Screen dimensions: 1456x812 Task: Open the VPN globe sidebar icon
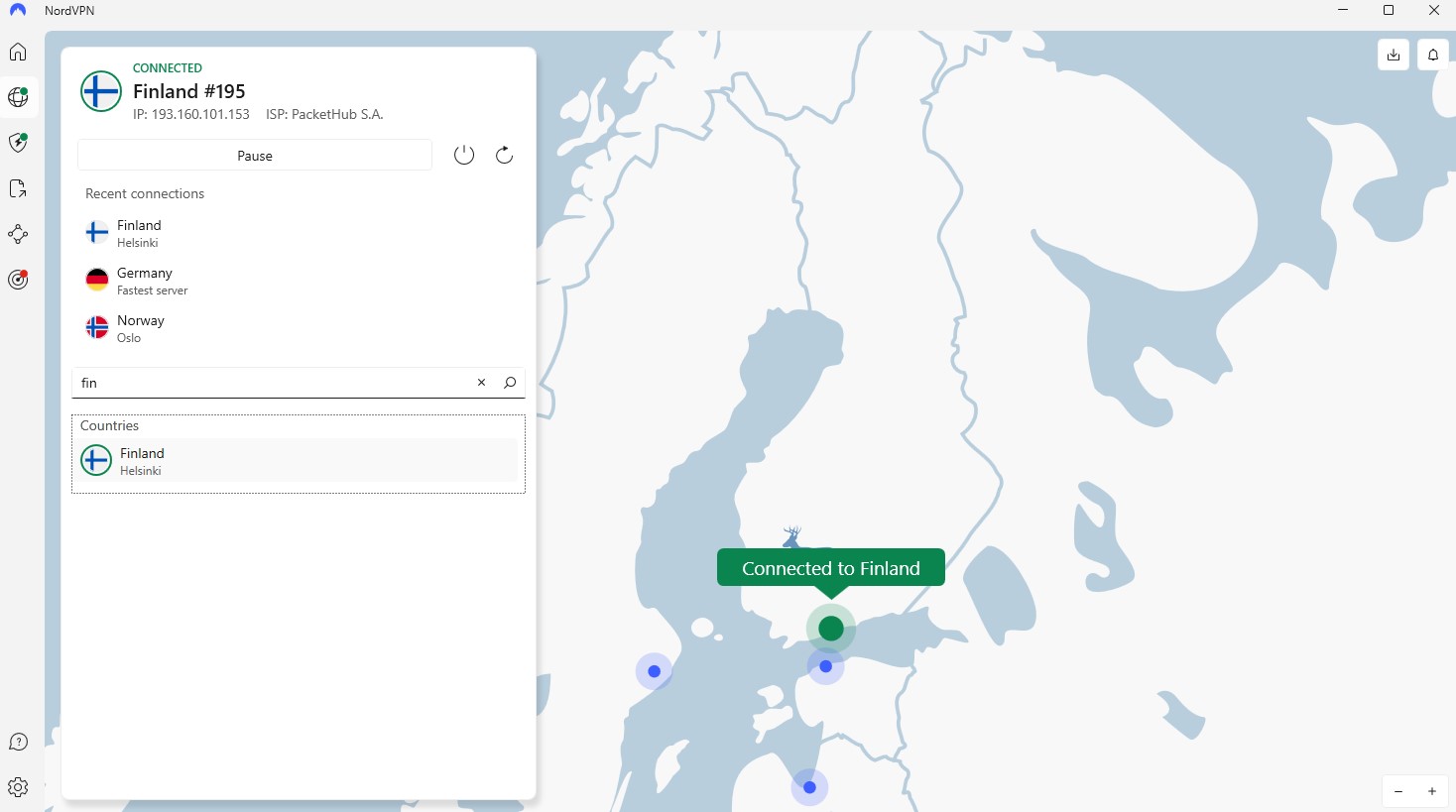[x=18, y=97]
